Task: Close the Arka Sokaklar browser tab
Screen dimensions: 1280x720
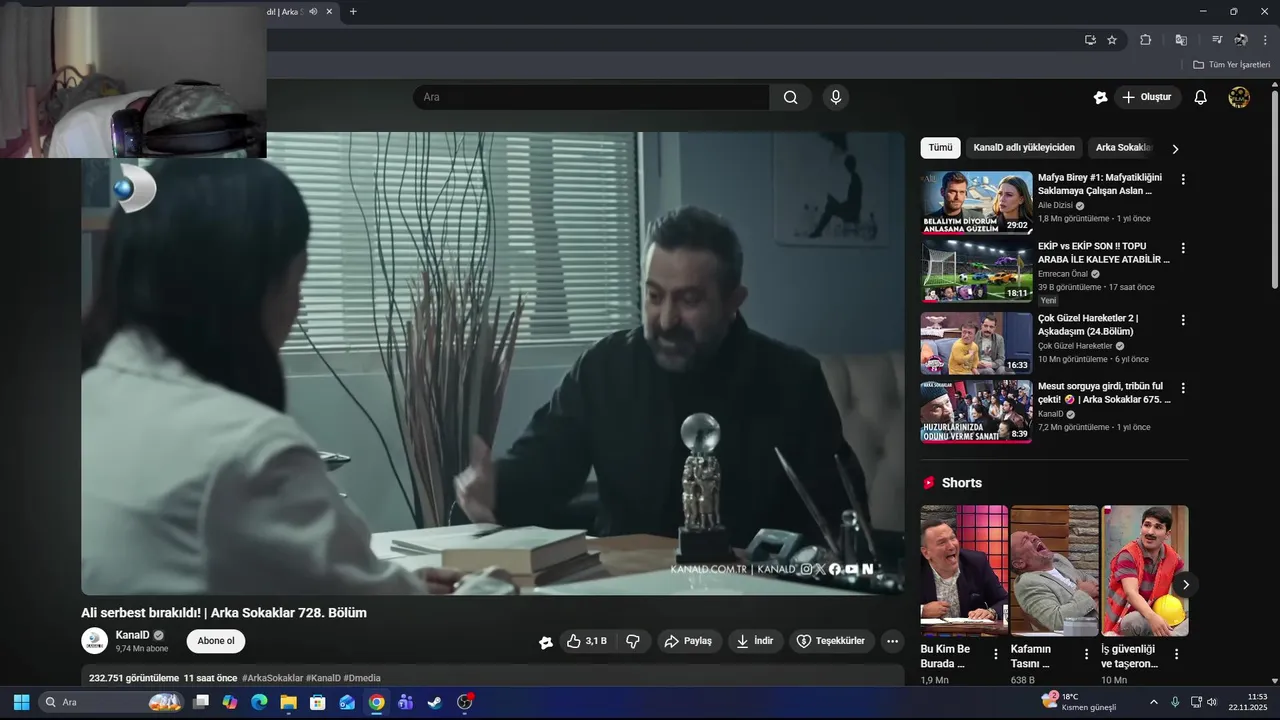Action: coord(329,12)
